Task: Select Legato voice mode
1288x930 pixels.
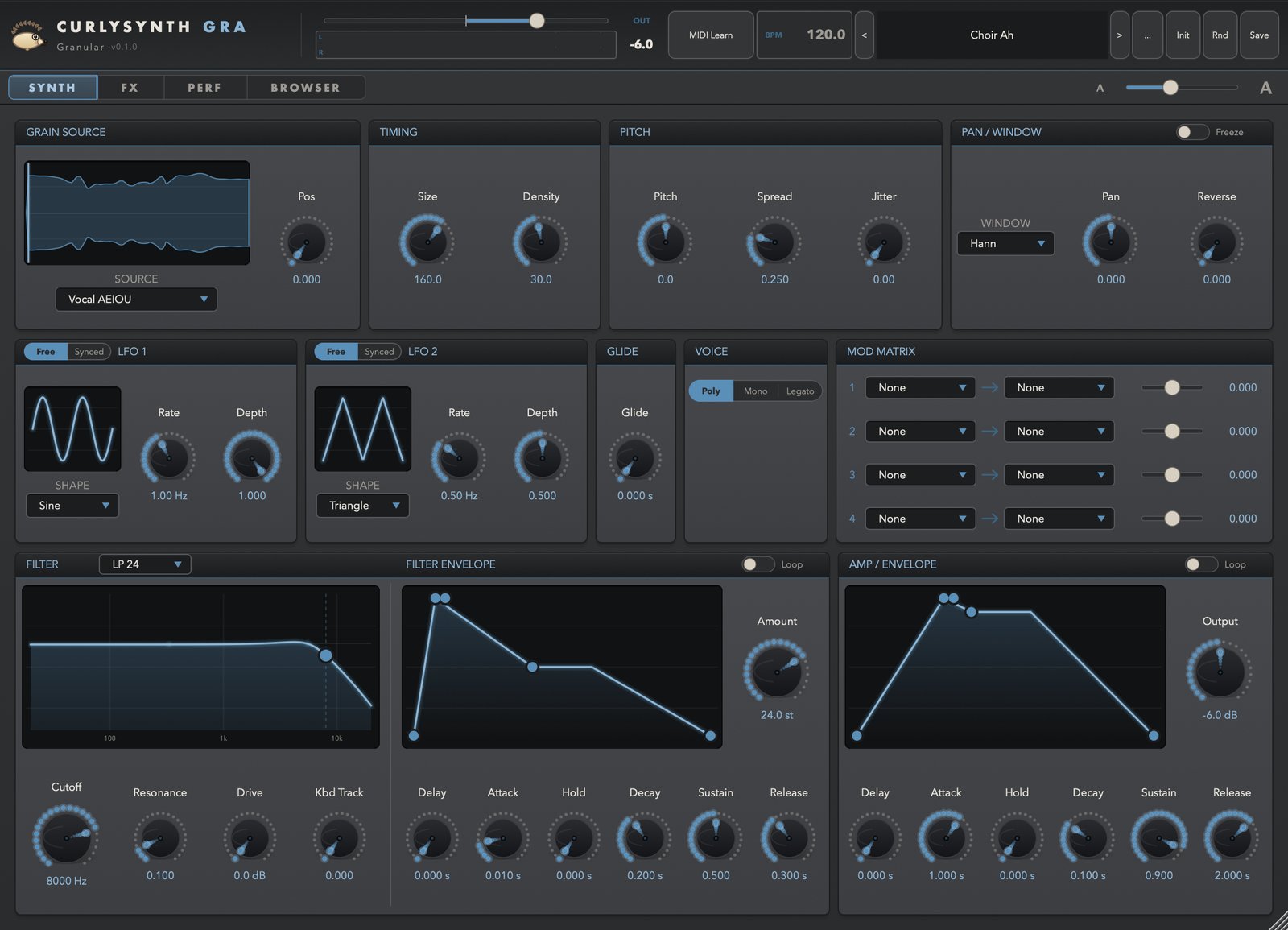Action: click(x=799, y=391)
